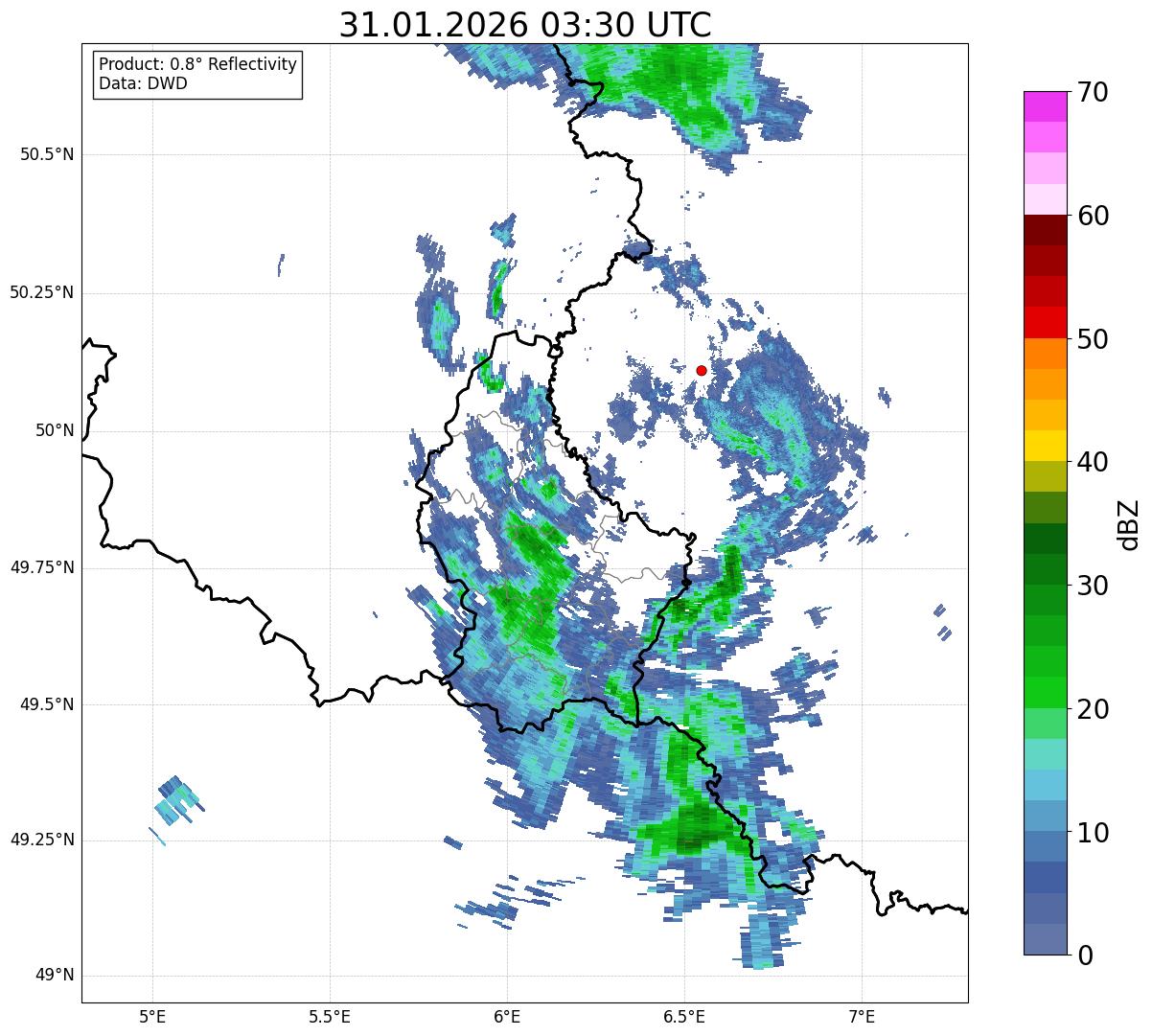Click the title "31.01.2026 03:30 UTC"

point(525,24)
